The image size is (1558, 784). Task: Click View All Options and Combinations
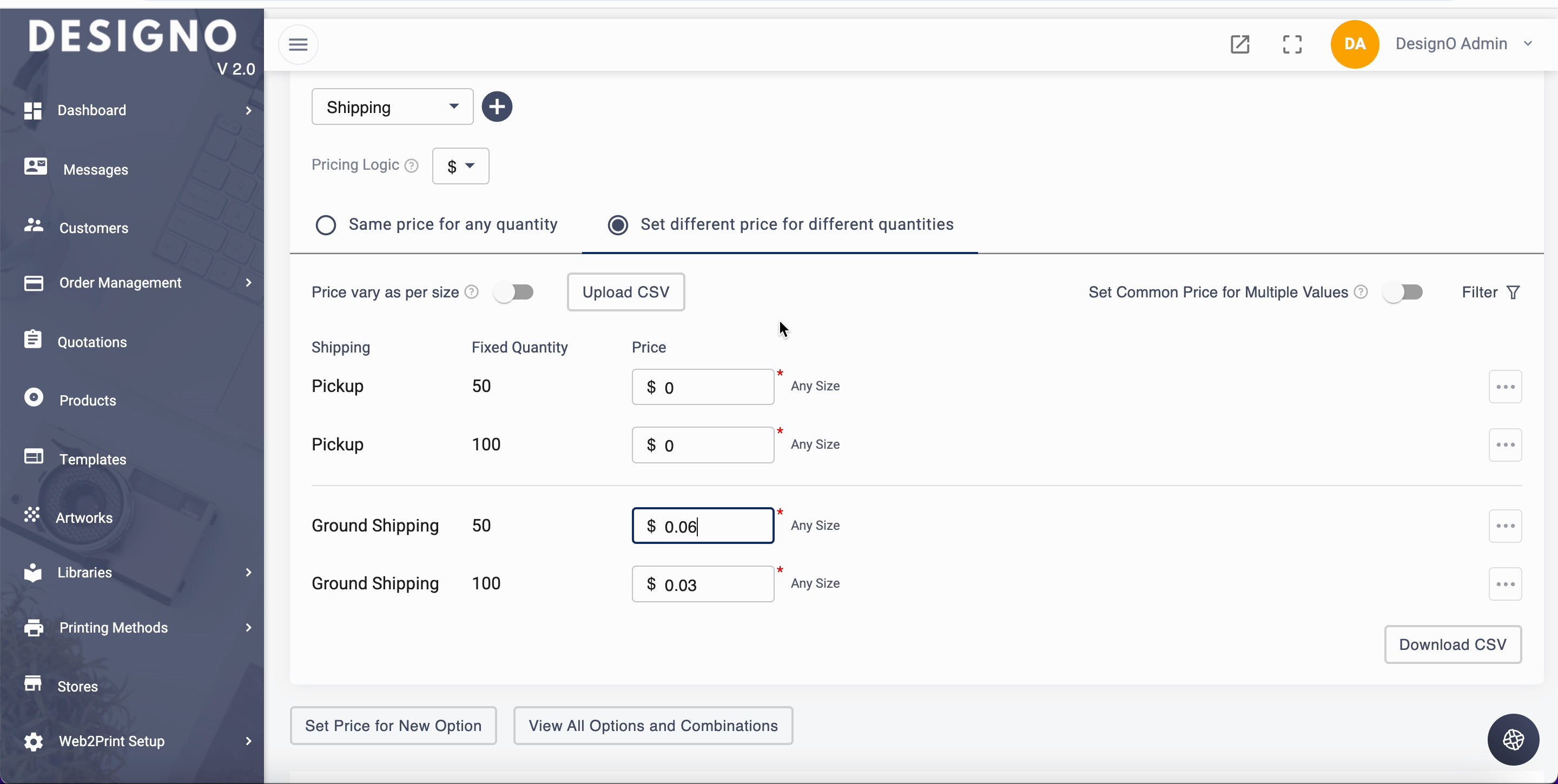click(652, 726)
